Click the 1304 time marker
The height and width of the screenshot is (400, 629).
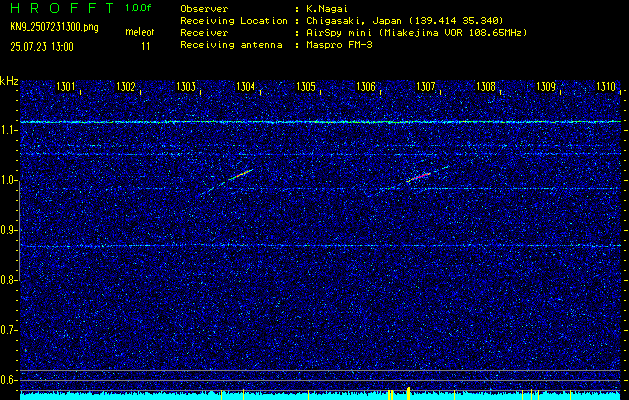click(246, 87)
